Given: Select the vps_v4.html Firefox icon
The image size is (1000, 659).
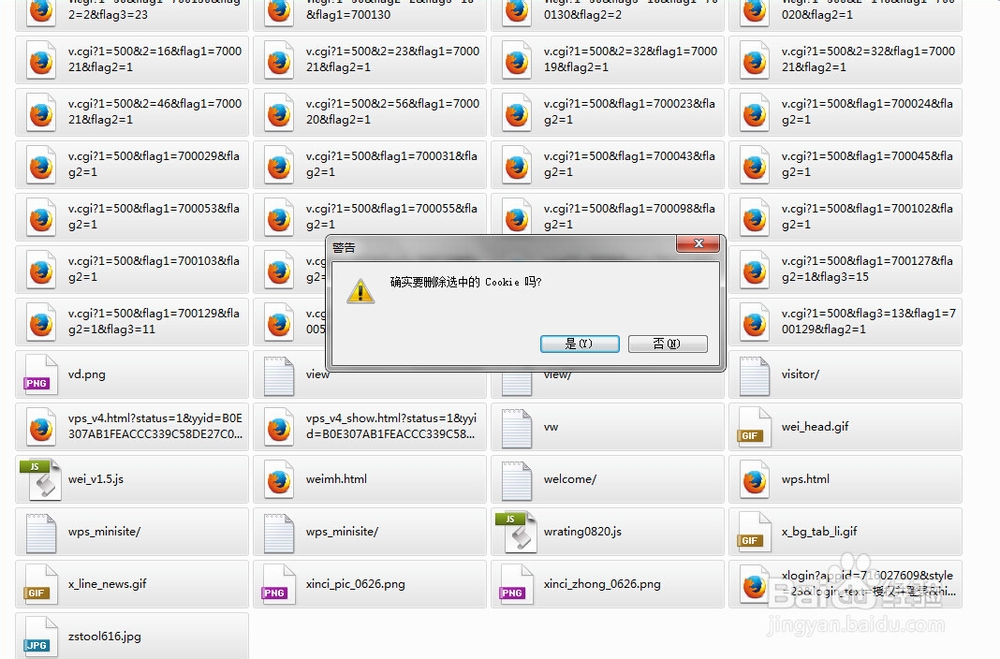Looking at the screenshot, I should pyautogui.click(x=41, y=427).
